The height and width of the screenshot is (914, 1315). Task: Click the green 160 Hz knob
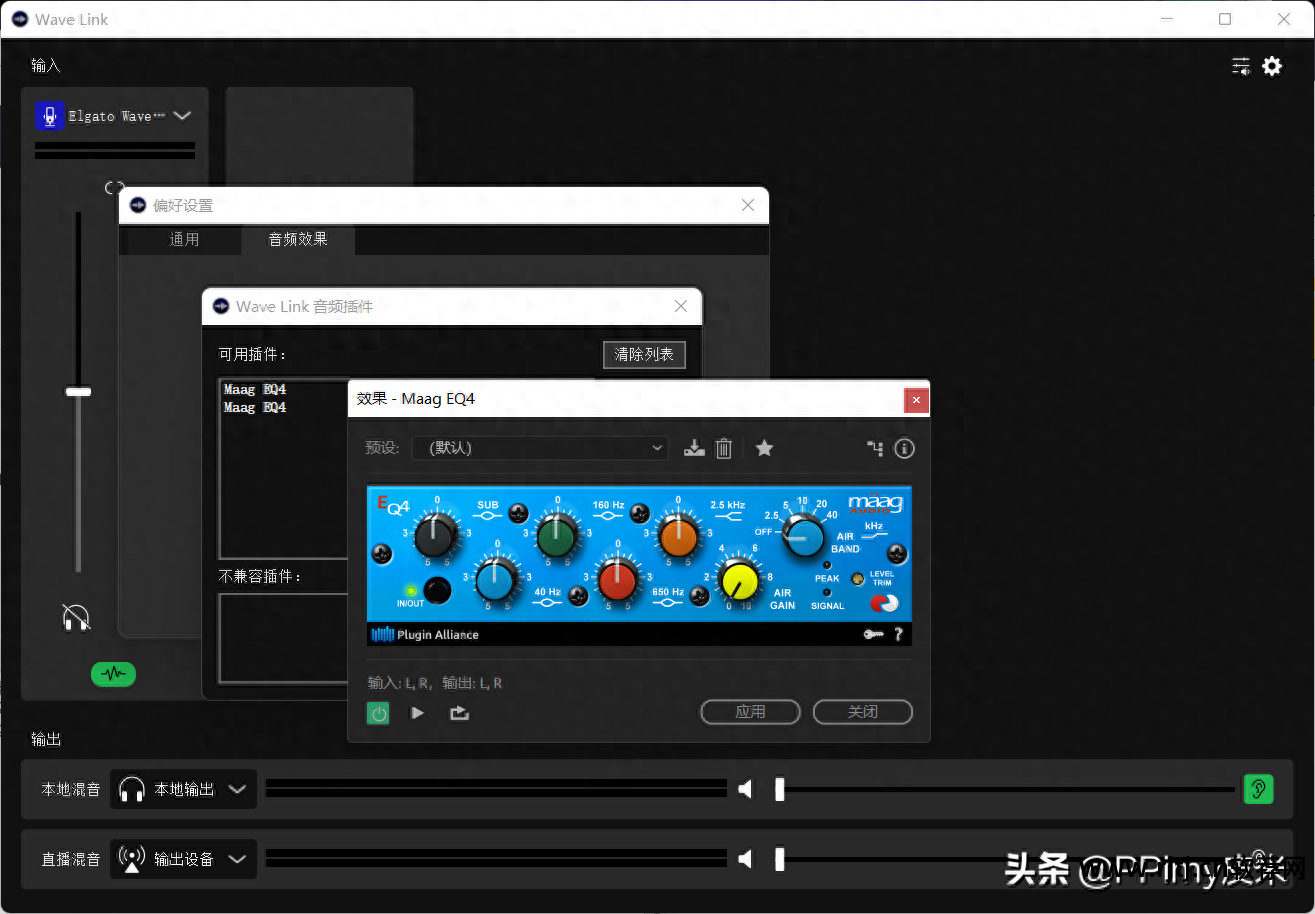click(557, 535)
